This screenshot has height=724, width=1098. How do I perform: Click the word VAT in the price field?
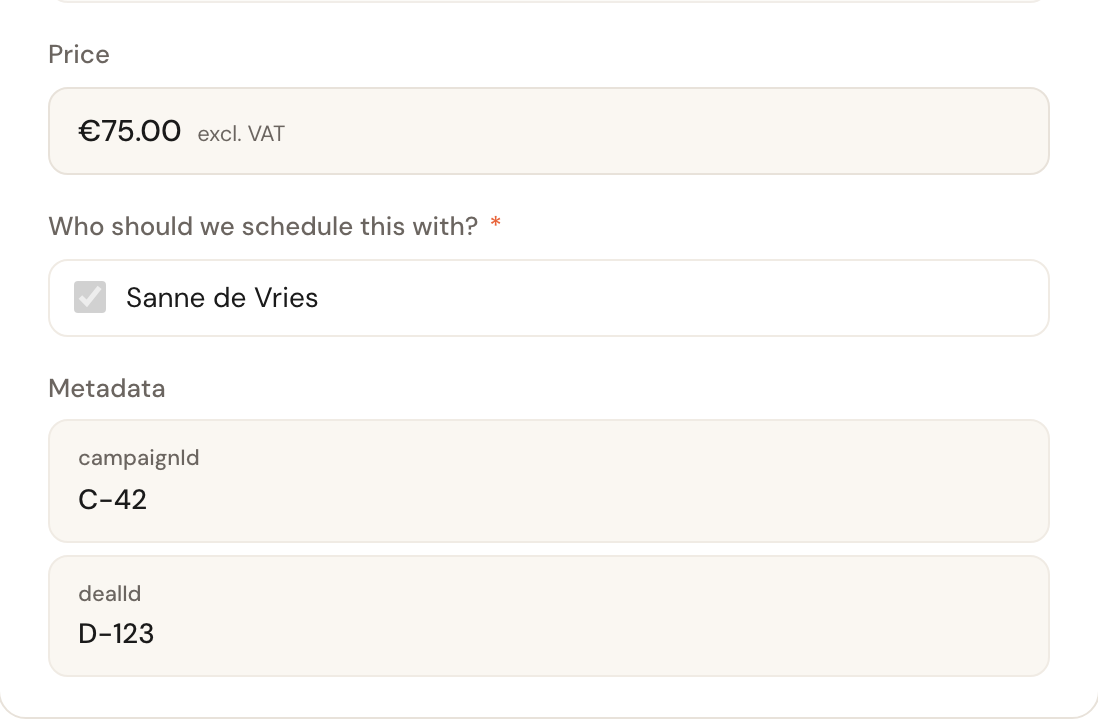pos(265,134)
